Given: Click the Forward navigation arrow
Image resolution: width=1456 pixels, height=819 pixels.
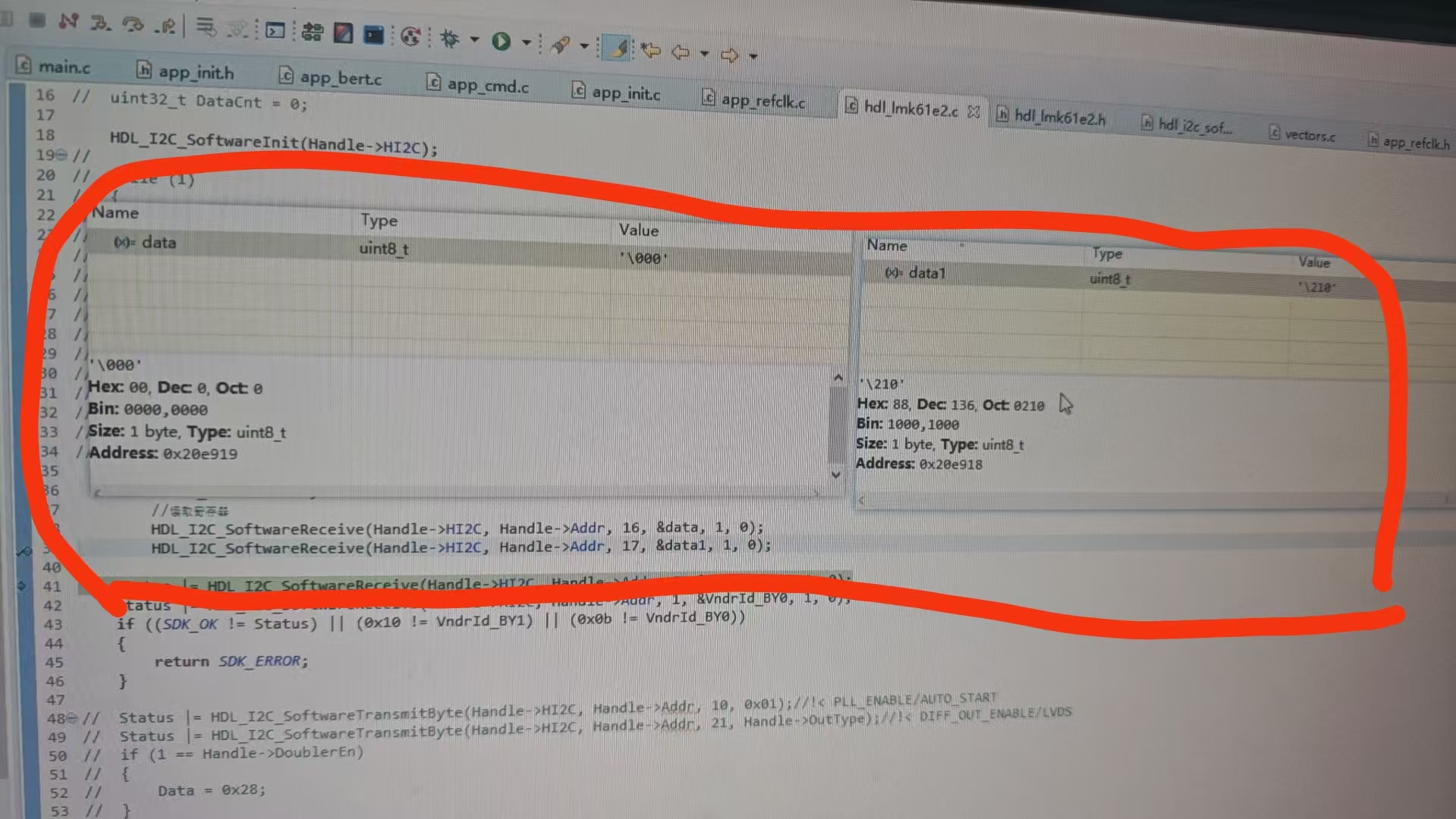Looking at the screenshot, I should pos(729,55).
